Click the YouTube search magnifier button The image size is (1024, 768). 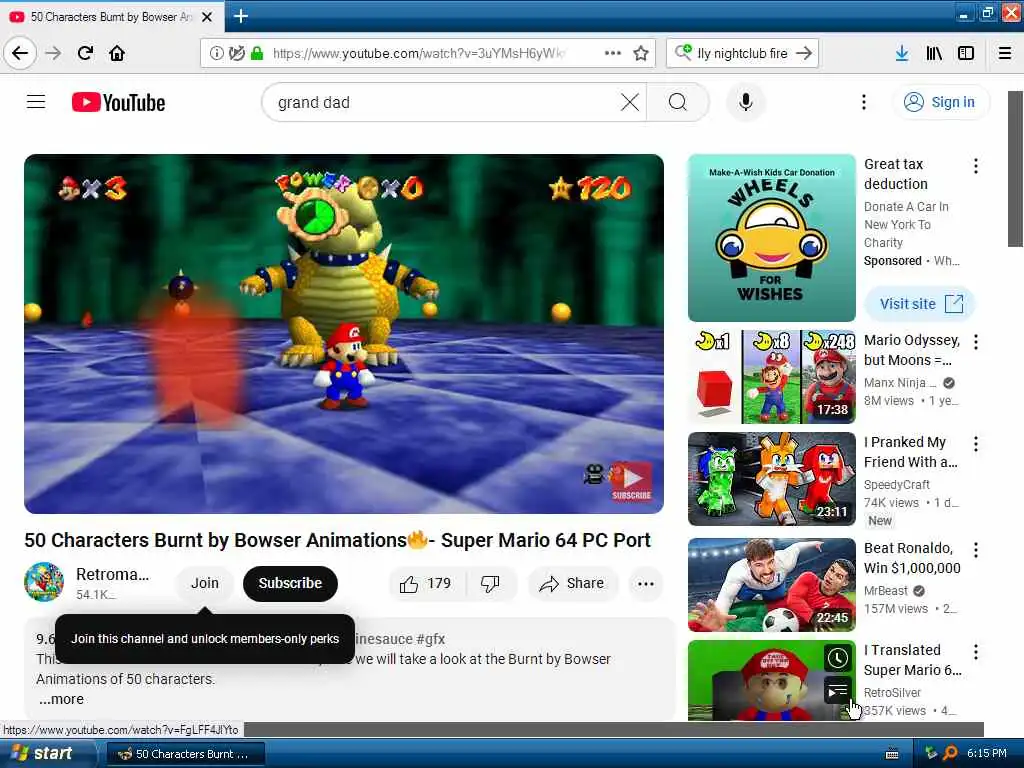(678, 102)
